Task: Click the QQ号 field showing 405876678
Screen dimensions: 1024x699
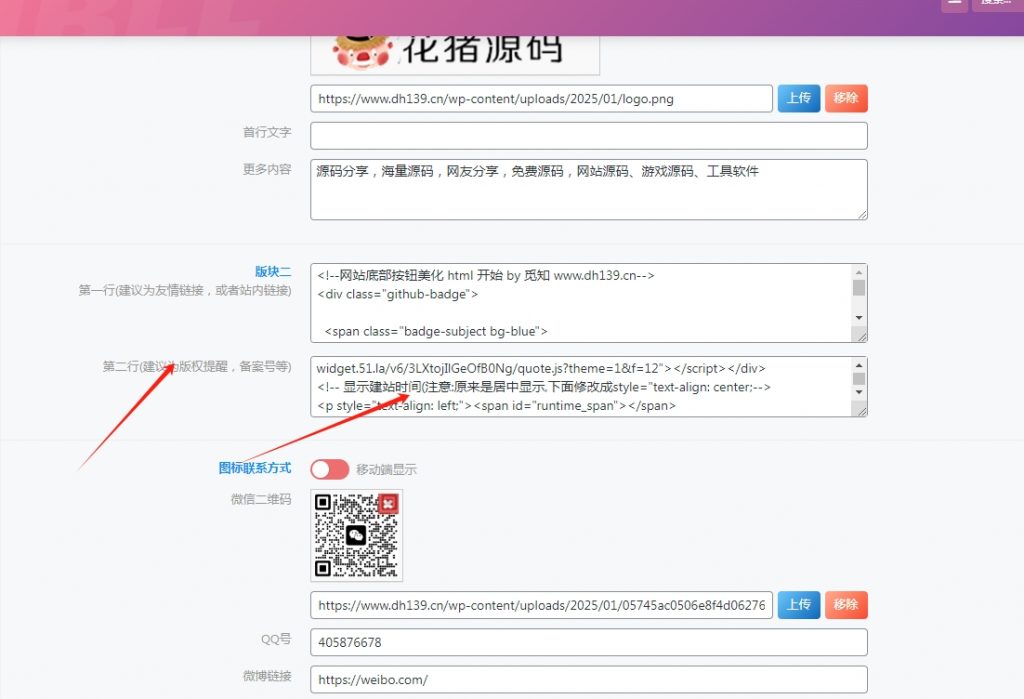Action: (x=589, y=642)
